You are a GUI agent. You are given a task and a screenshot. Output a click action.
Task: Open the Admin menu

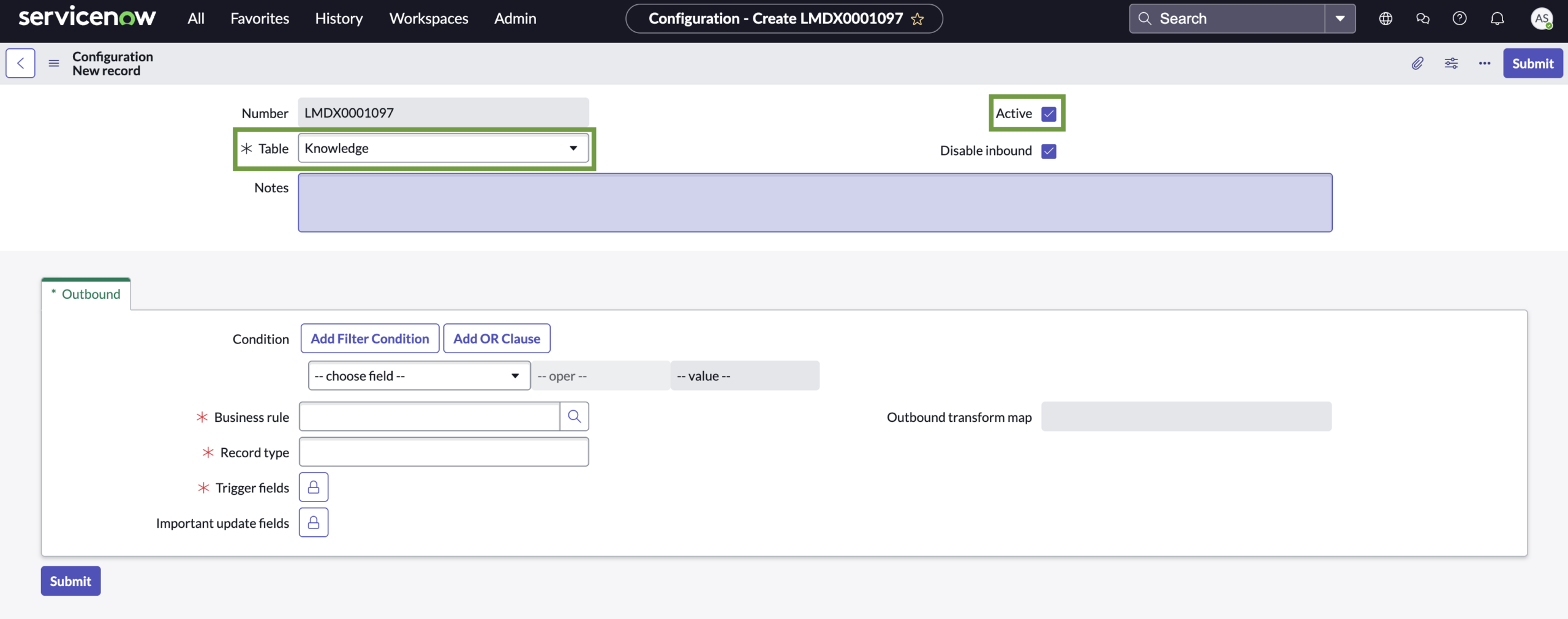[515, 18]
